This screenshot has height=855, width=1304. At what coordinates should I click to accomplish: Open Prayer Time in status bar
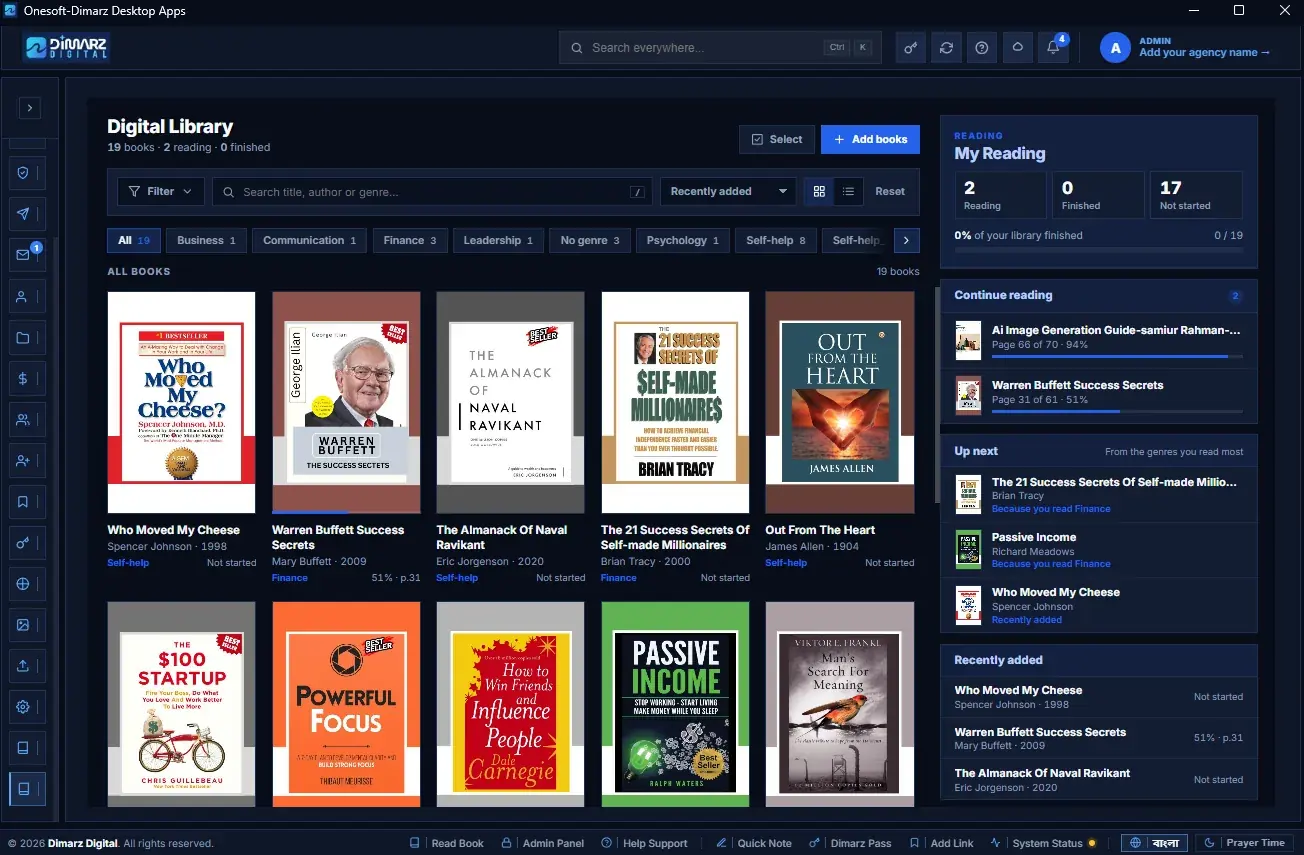(x=1245, y=843)
